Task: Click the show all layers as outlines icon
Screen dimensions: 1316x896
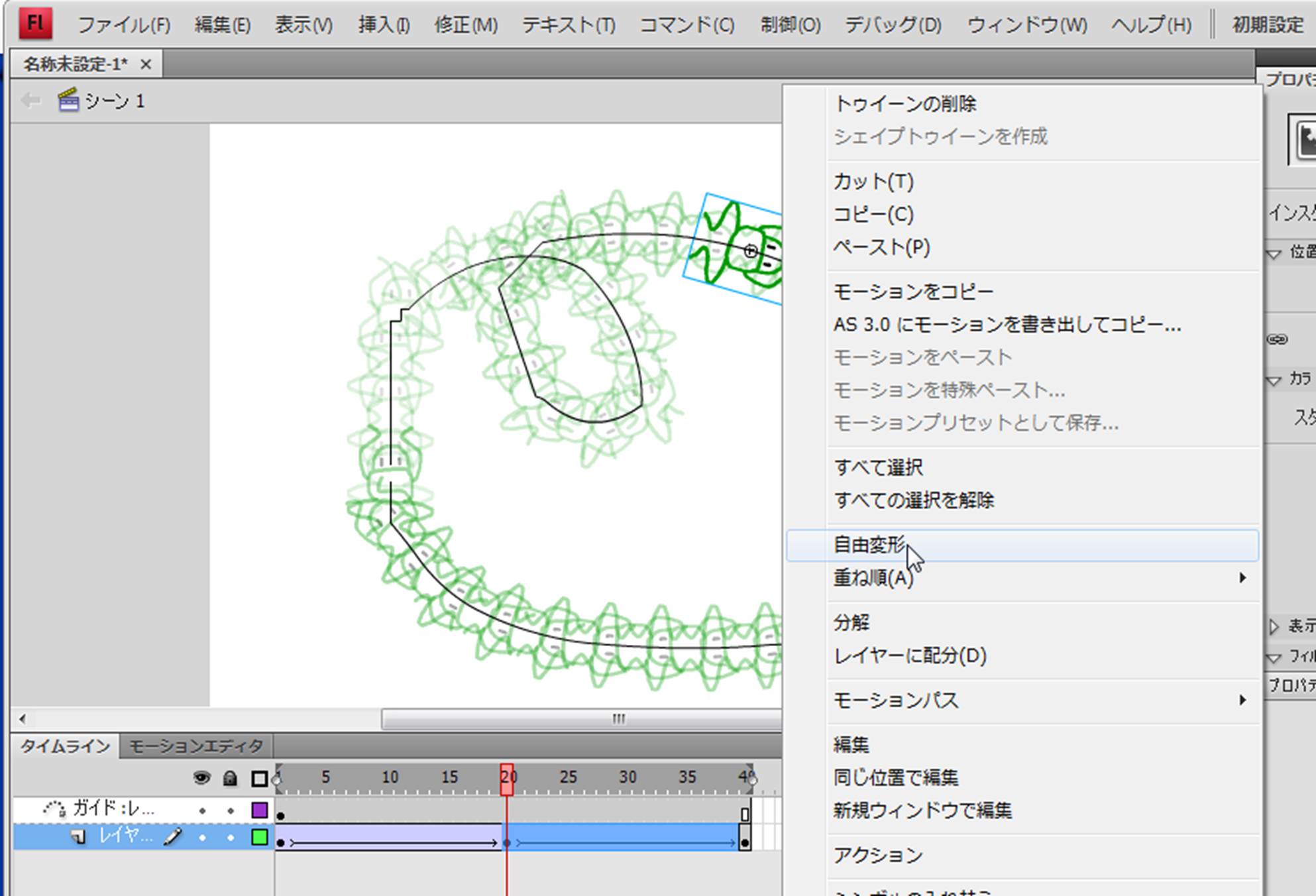Action: pyautogui.click(x=260, y=778)
